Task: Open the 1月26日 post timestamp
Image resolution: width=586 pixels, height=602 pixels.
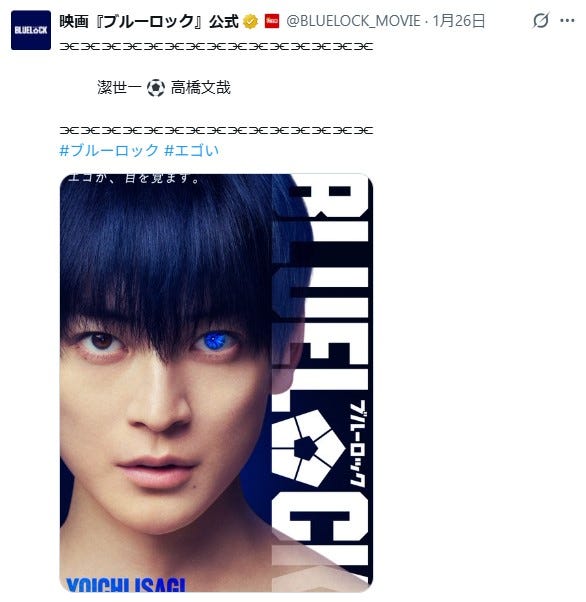Action: point(459,21)
